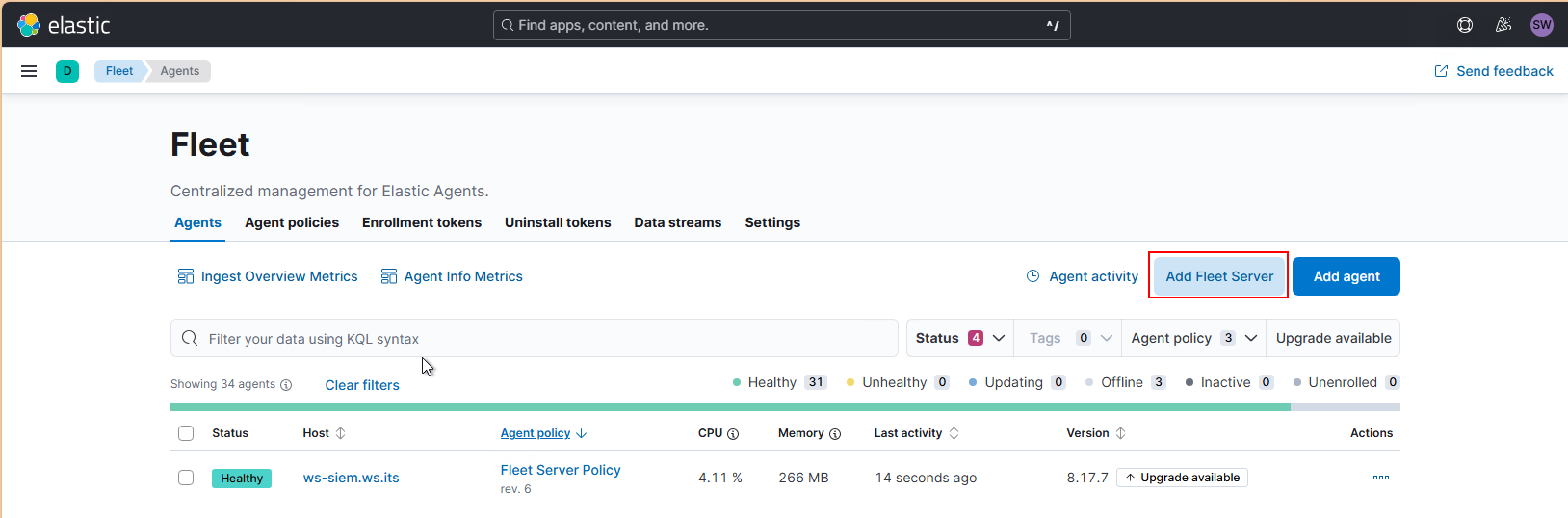Expand the Tags filter dropdown
Screen dimensions: 1568x518
tap(1068, 338)
